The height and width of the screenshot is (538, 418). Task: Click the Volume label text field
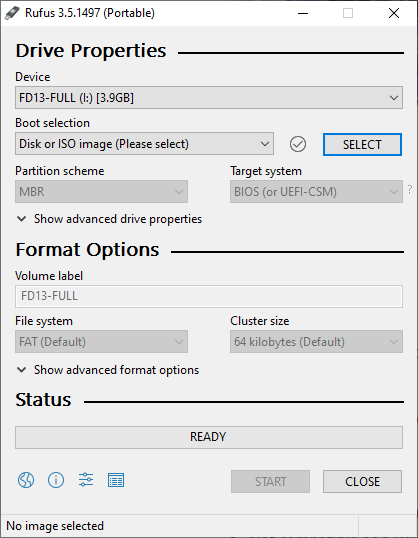tap(209, 296)
